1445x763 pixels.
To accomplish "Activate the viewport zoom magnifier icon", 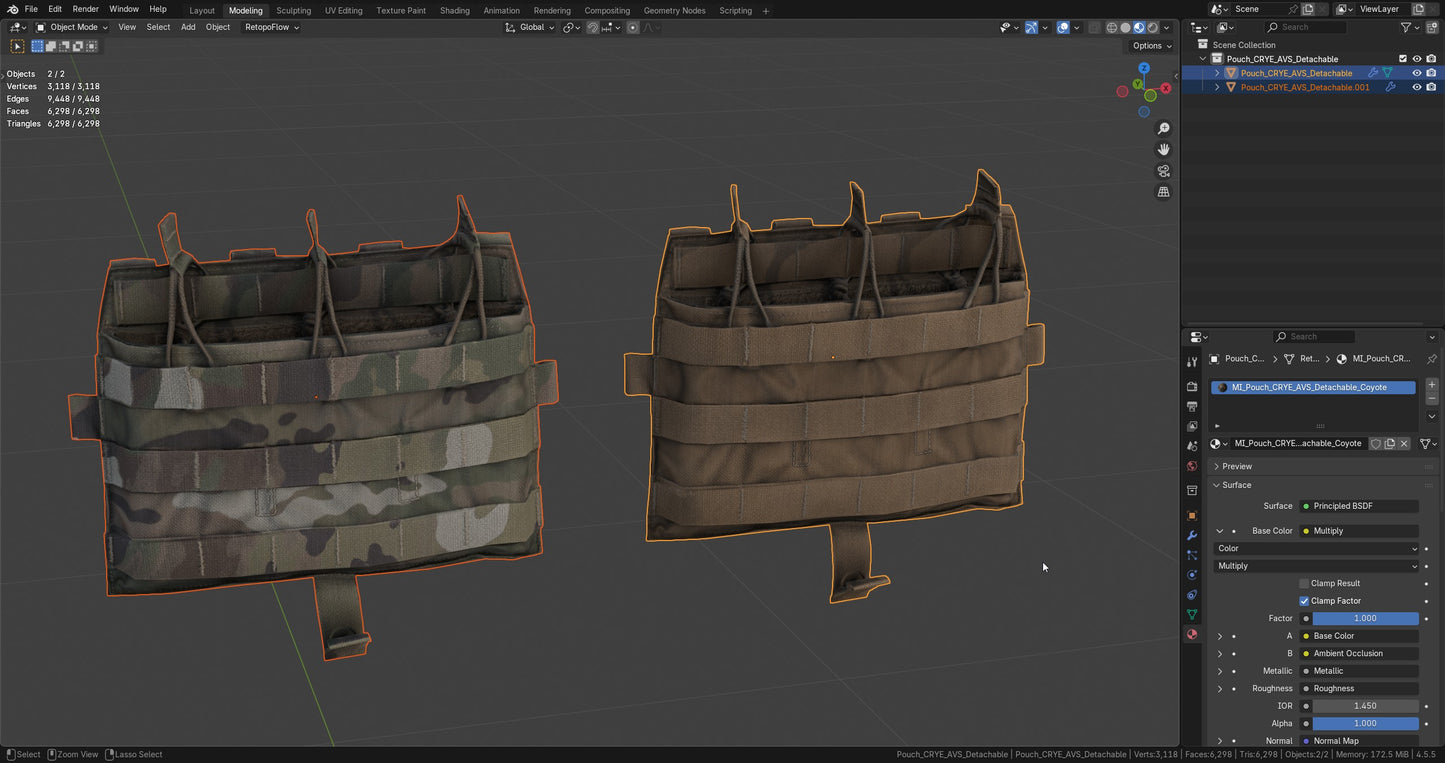I will tap(1163, 128).
